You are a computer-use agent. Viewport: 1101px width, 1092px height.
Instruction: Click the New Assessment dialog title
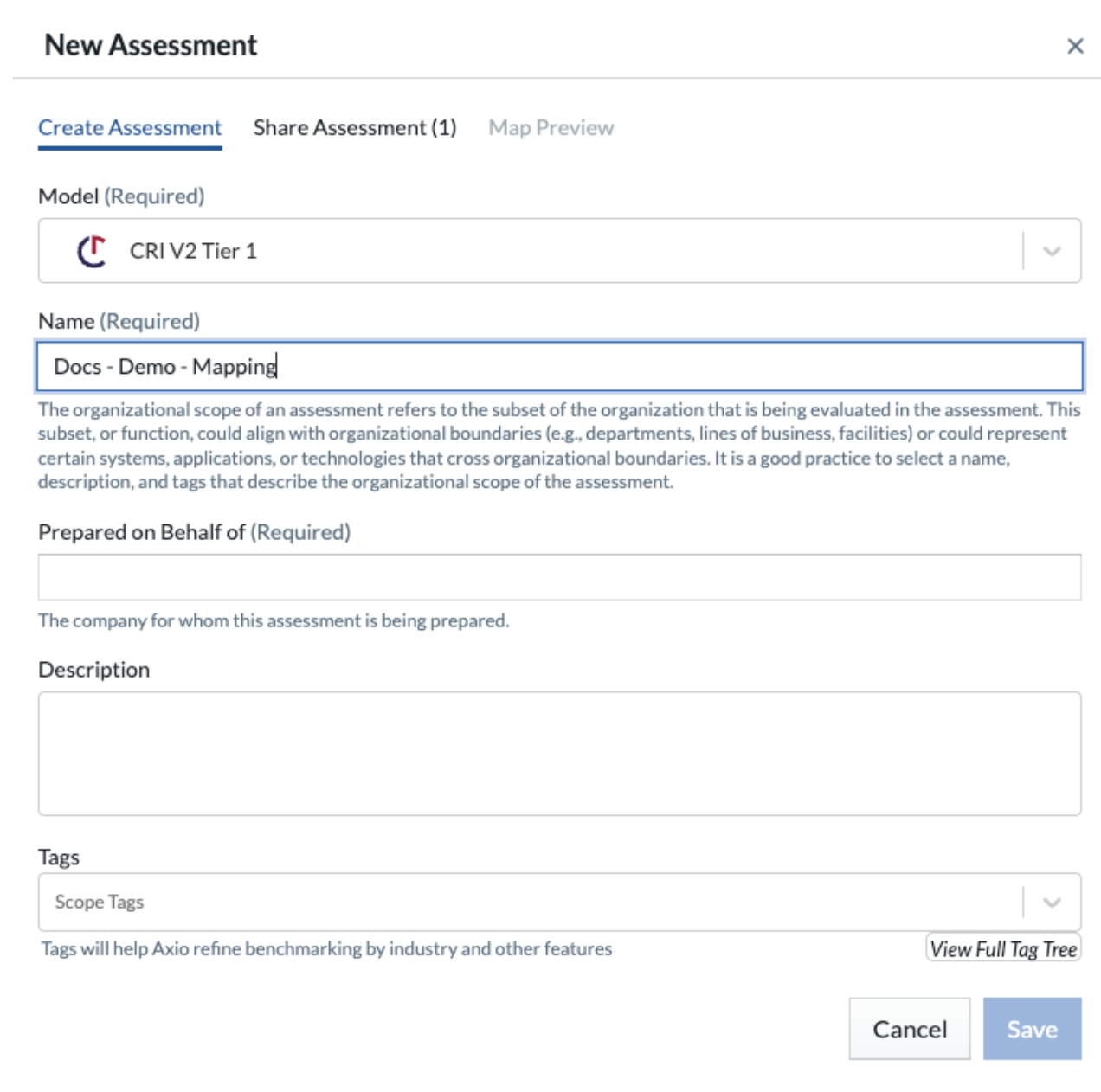pos(151,45)
